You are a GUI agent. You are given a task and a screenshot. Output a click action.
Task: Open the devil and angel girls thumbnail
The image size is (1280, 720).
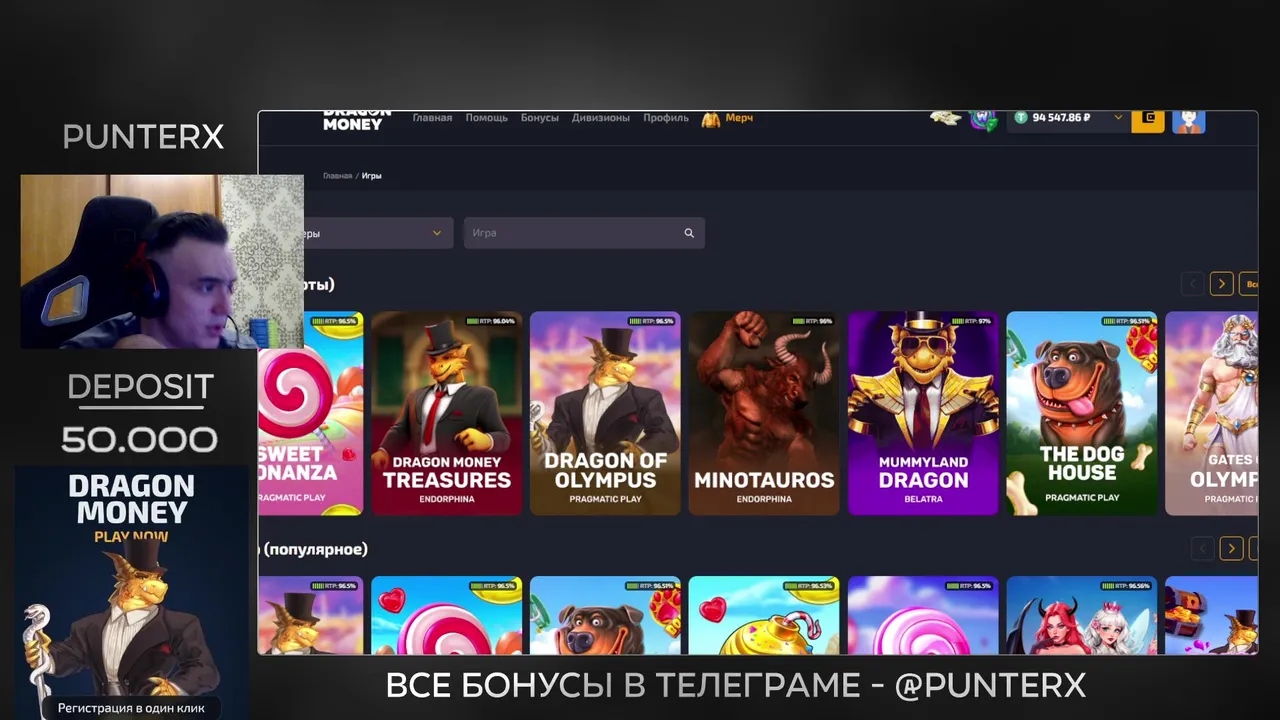click(x=1082, y=615)
